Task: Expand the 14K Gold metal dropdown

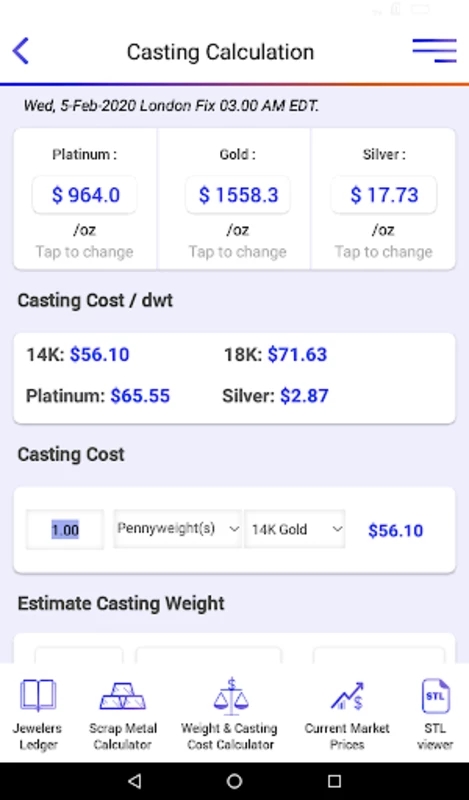Action: click(x=294, y=529)
